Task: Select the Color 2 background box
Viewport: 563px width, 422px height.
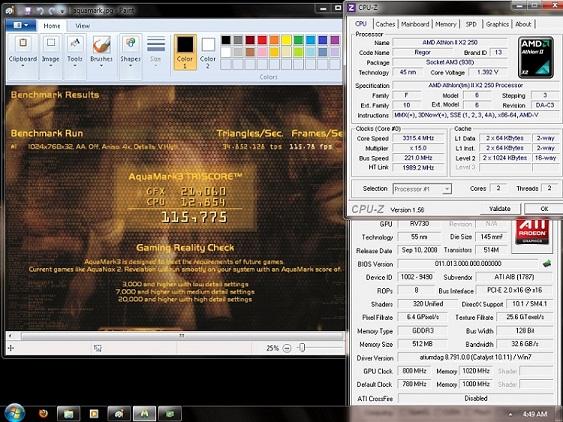Action: [208, 52]
